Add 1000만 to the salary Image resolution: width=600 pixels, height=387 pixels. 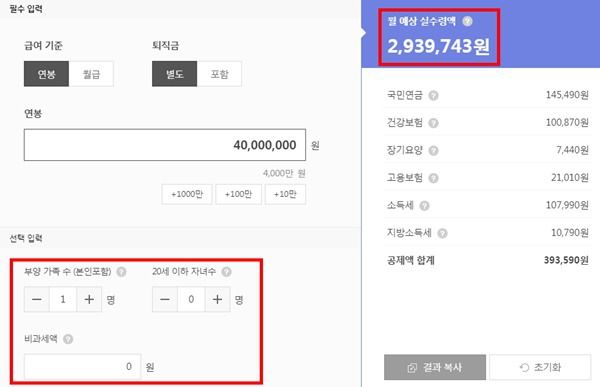187,194
